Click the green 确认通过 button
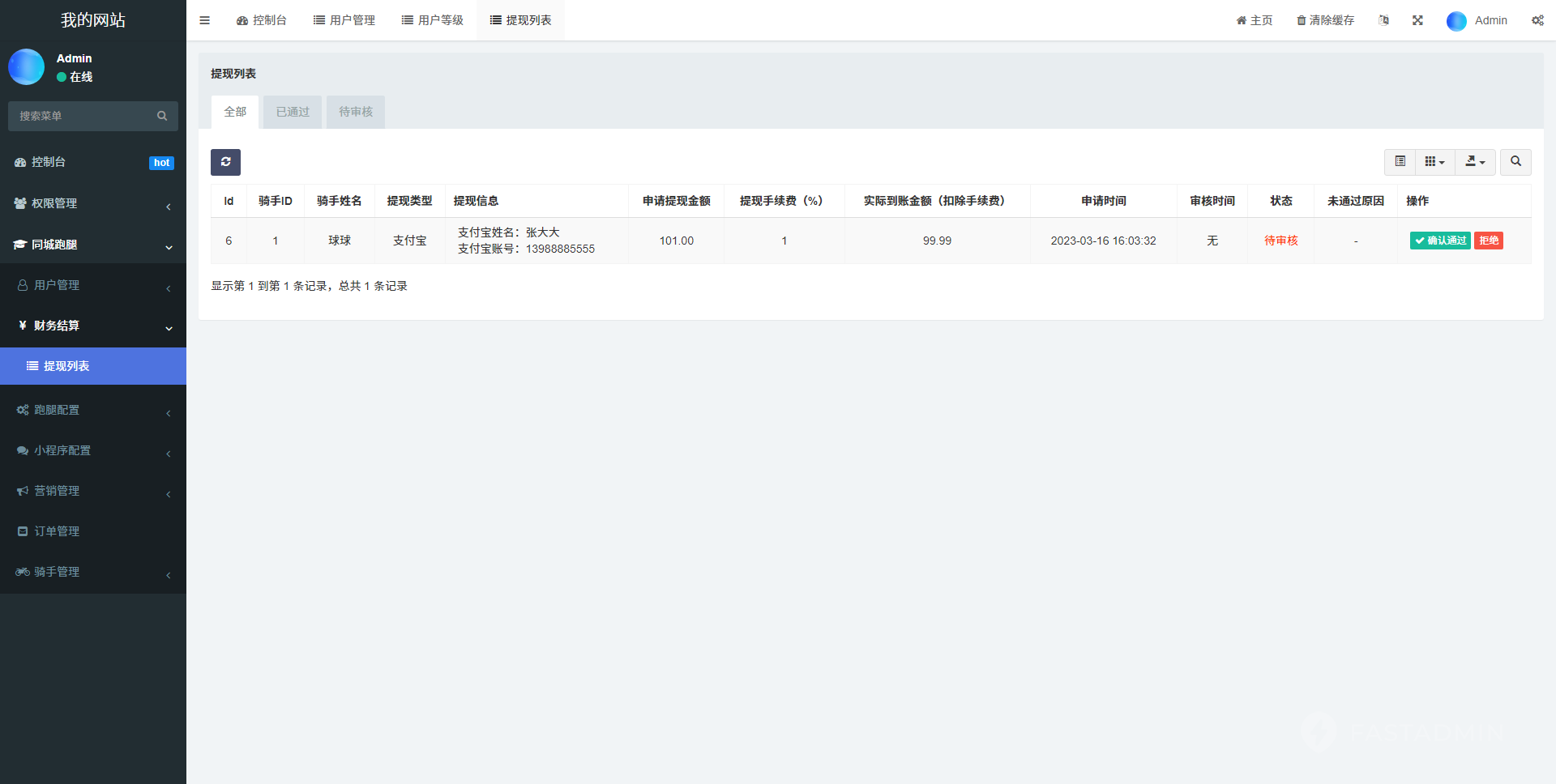This screenshot has height=784, width=1556. [1440, 241]
